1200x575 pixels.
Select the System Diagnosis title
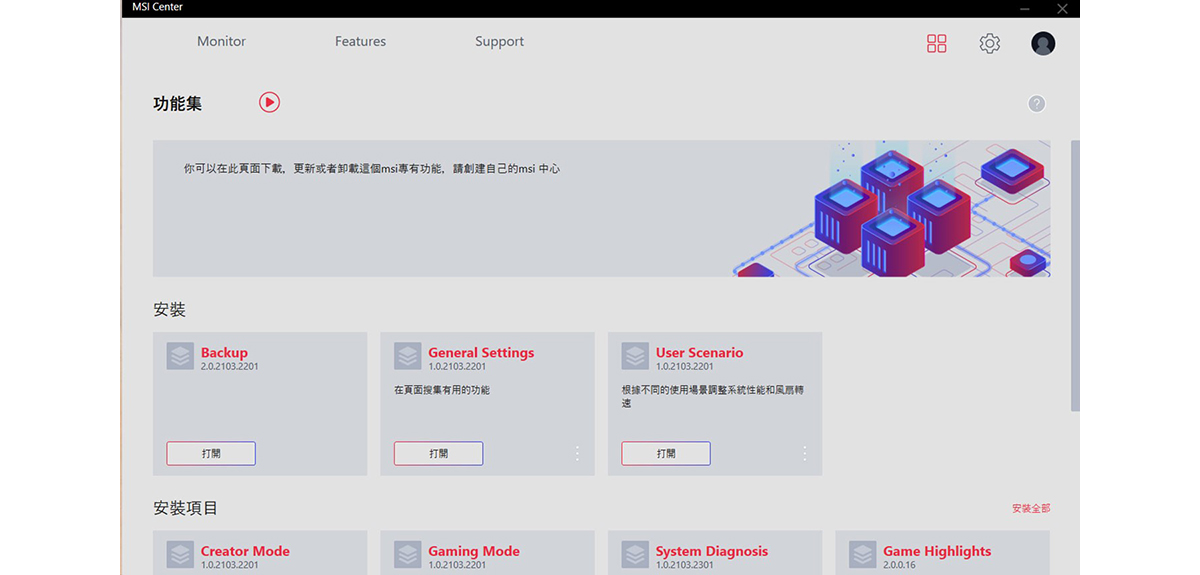click(x=712, y=551)
